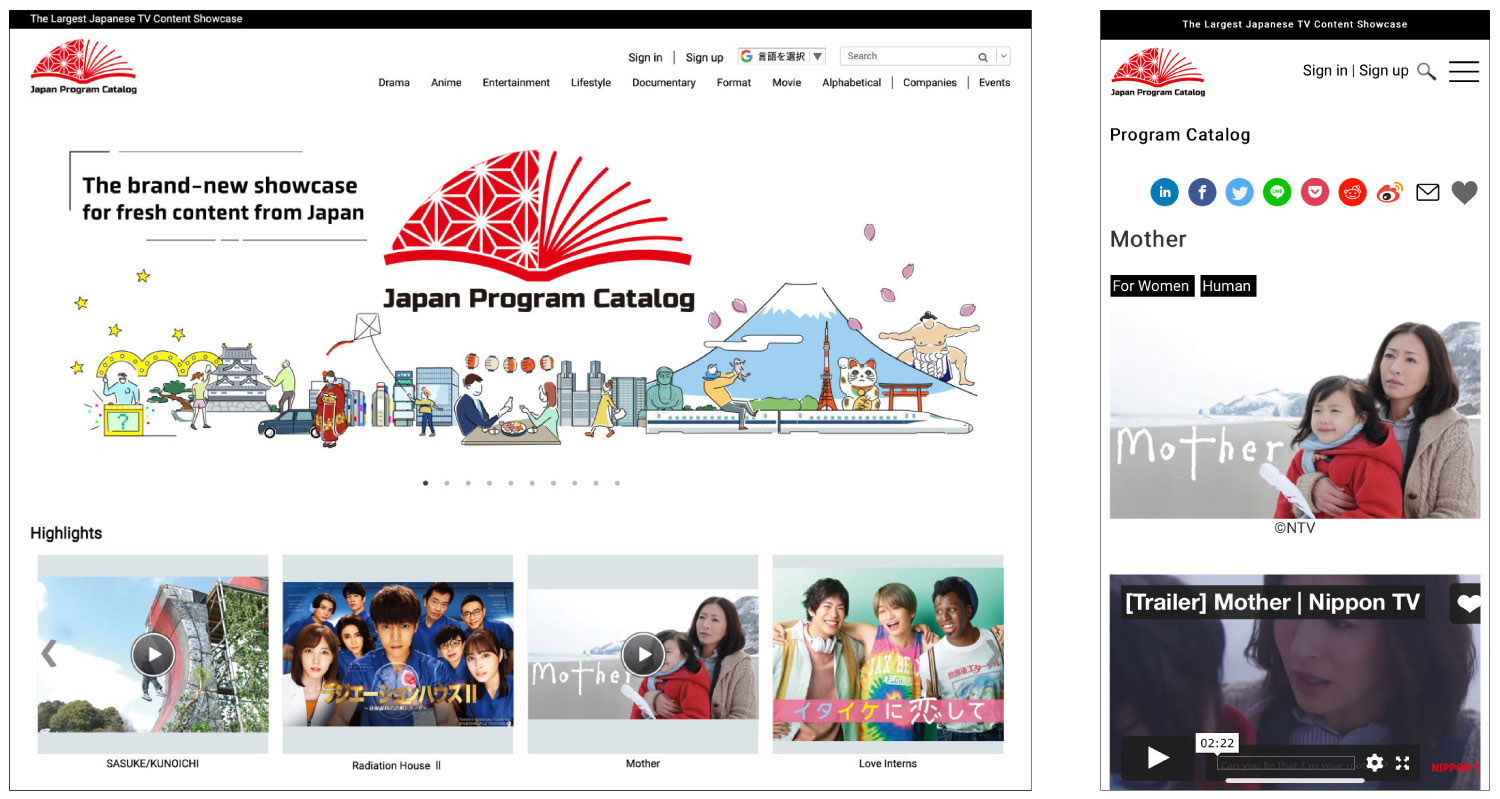
Task: Select the fifth hero carousel dot
Action: [511, 483]
